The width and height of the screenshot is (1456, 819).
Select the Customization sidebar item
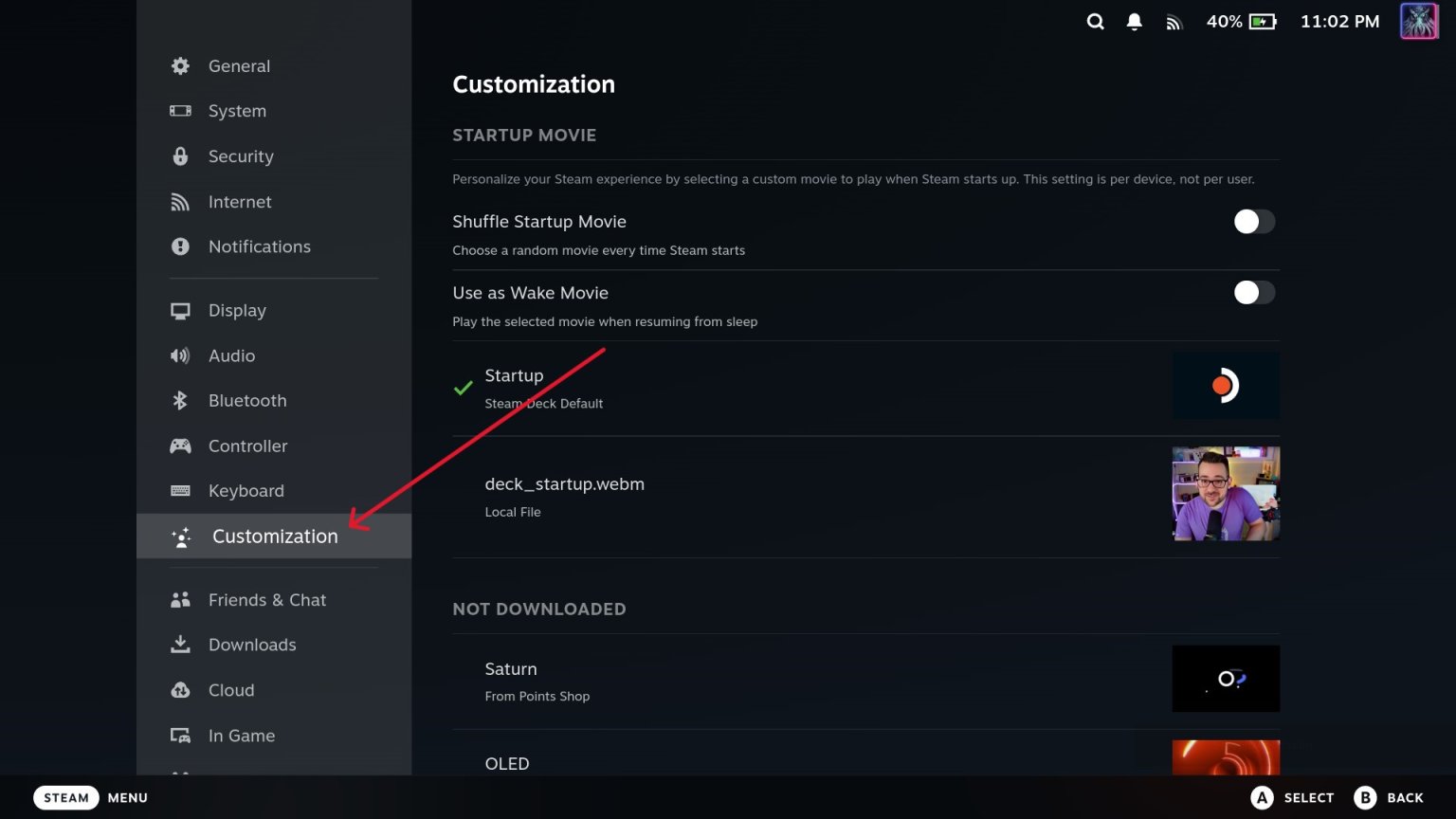click(274, 537)
